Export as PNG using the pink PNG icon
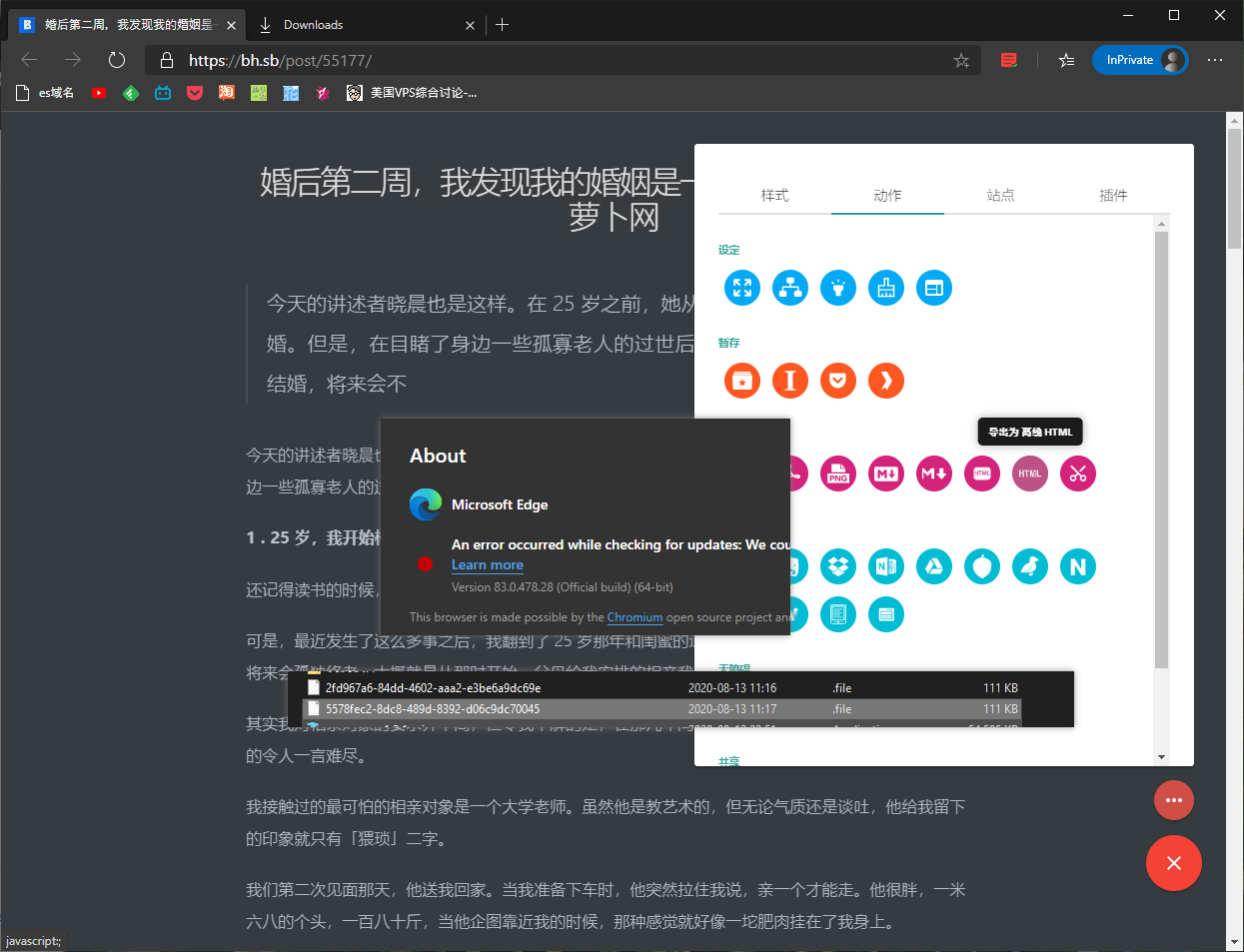This screenshot has width=1244, height=952. click(838, 474)
